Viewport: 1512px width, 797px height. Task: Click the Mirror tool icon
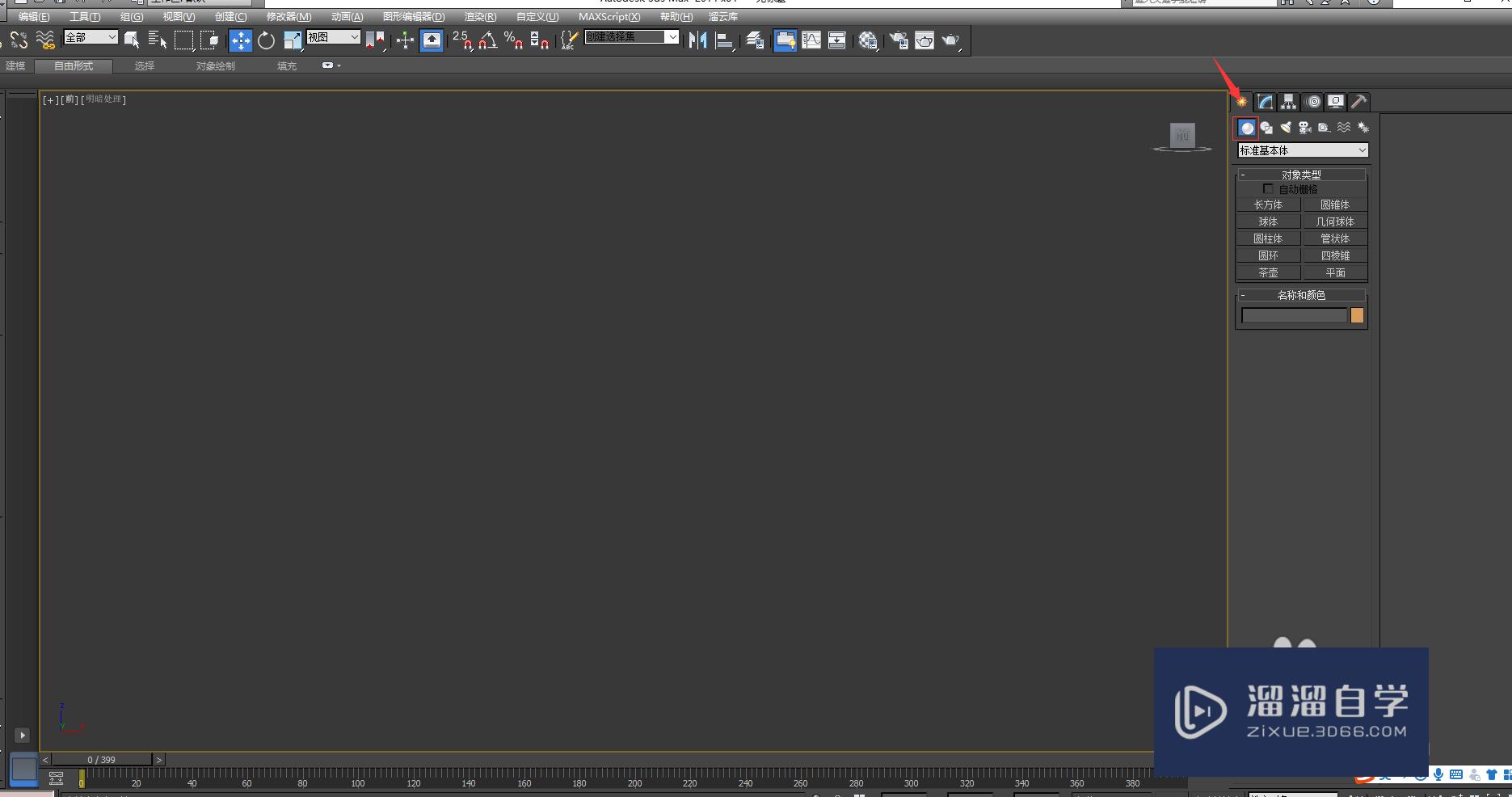click(697, 40)
